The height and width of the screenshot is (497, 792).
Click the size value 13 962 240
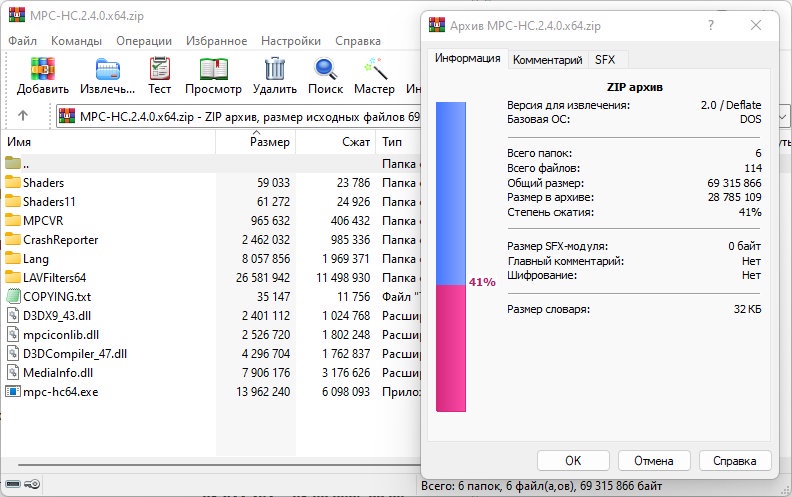point(263,391)
